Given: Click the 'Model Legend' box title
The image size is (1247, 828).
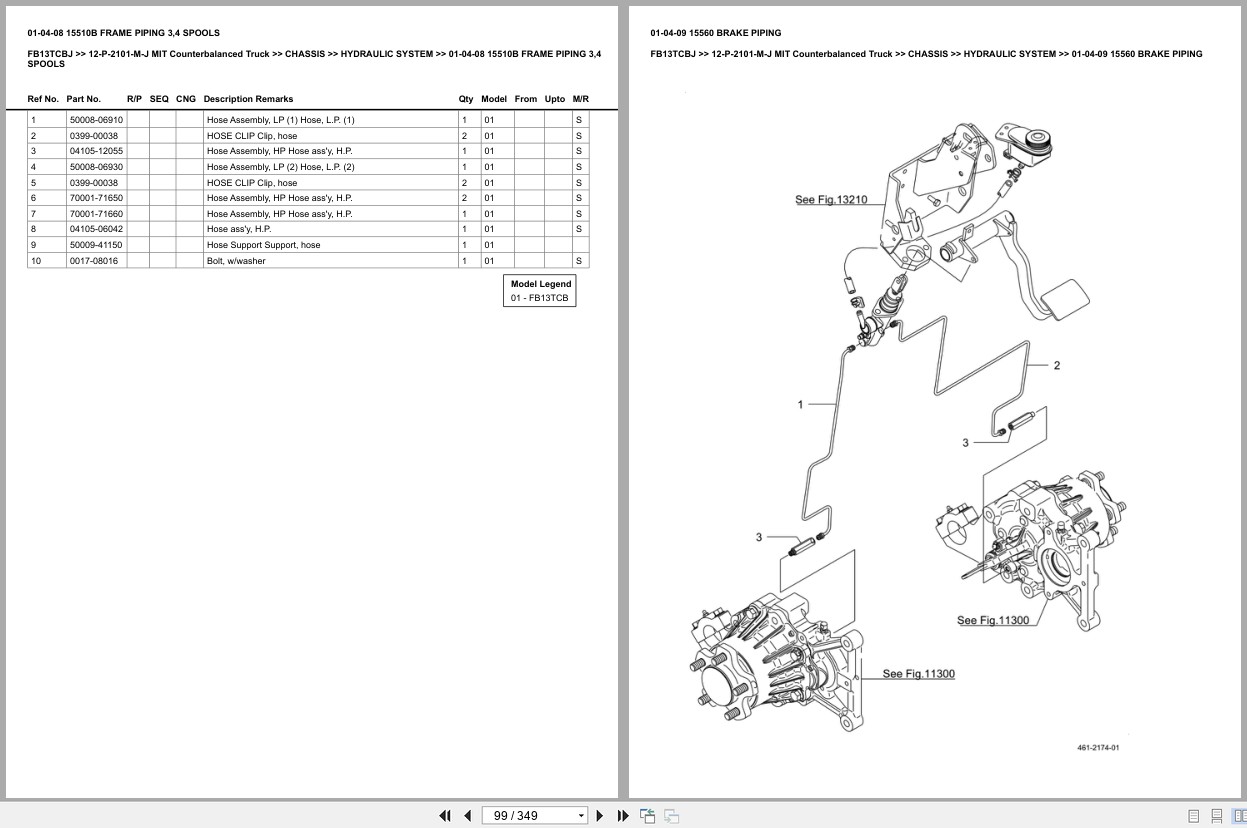Looking at the screenshot, I should [x=541, y=284].
